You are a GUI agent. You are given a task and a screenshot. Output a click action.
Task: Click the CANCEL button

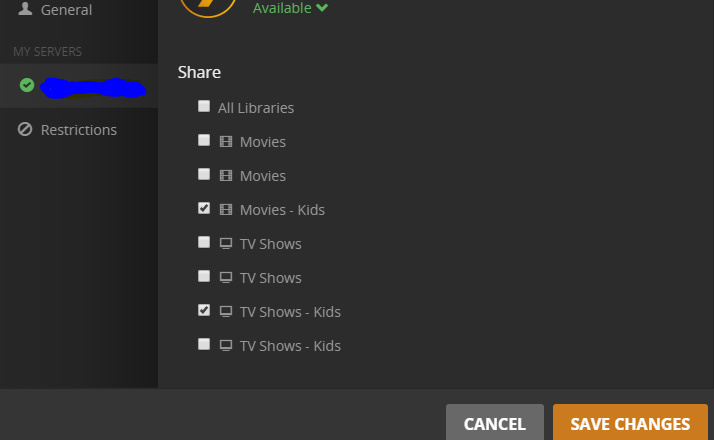495,422
